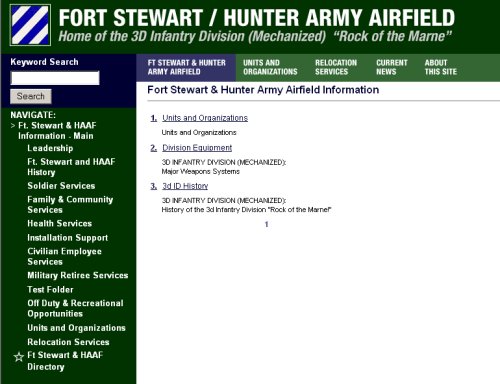Select Soldier Services in the sidebar
500x384 pixels.
61,186
